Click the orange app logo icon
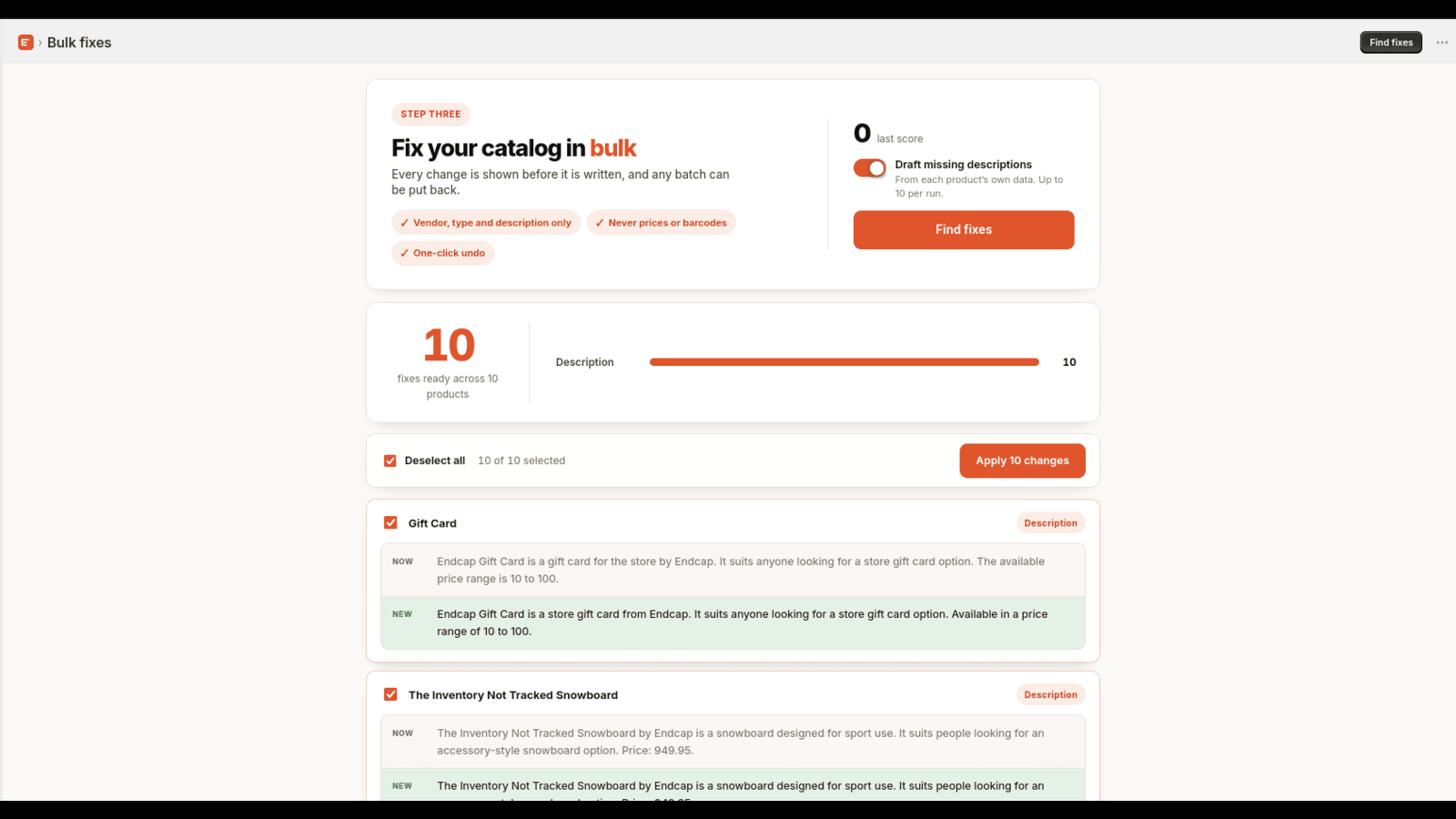 25,43
